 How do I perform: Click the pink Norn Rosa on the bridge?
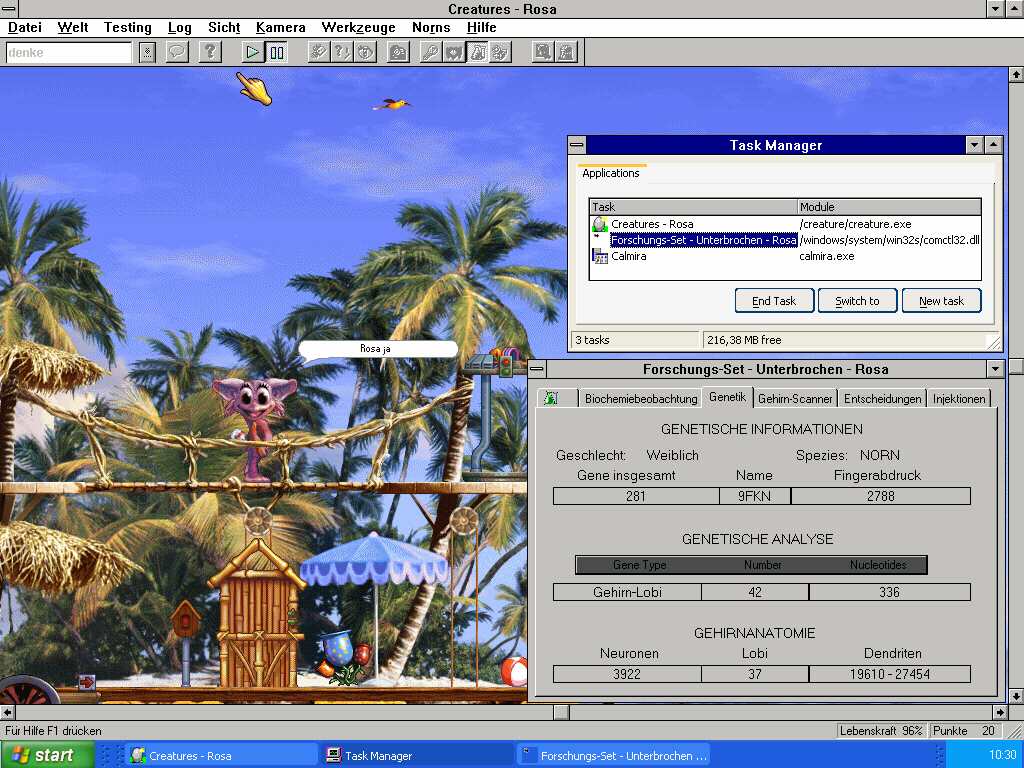pyautogui.click(x=255, y=426)
